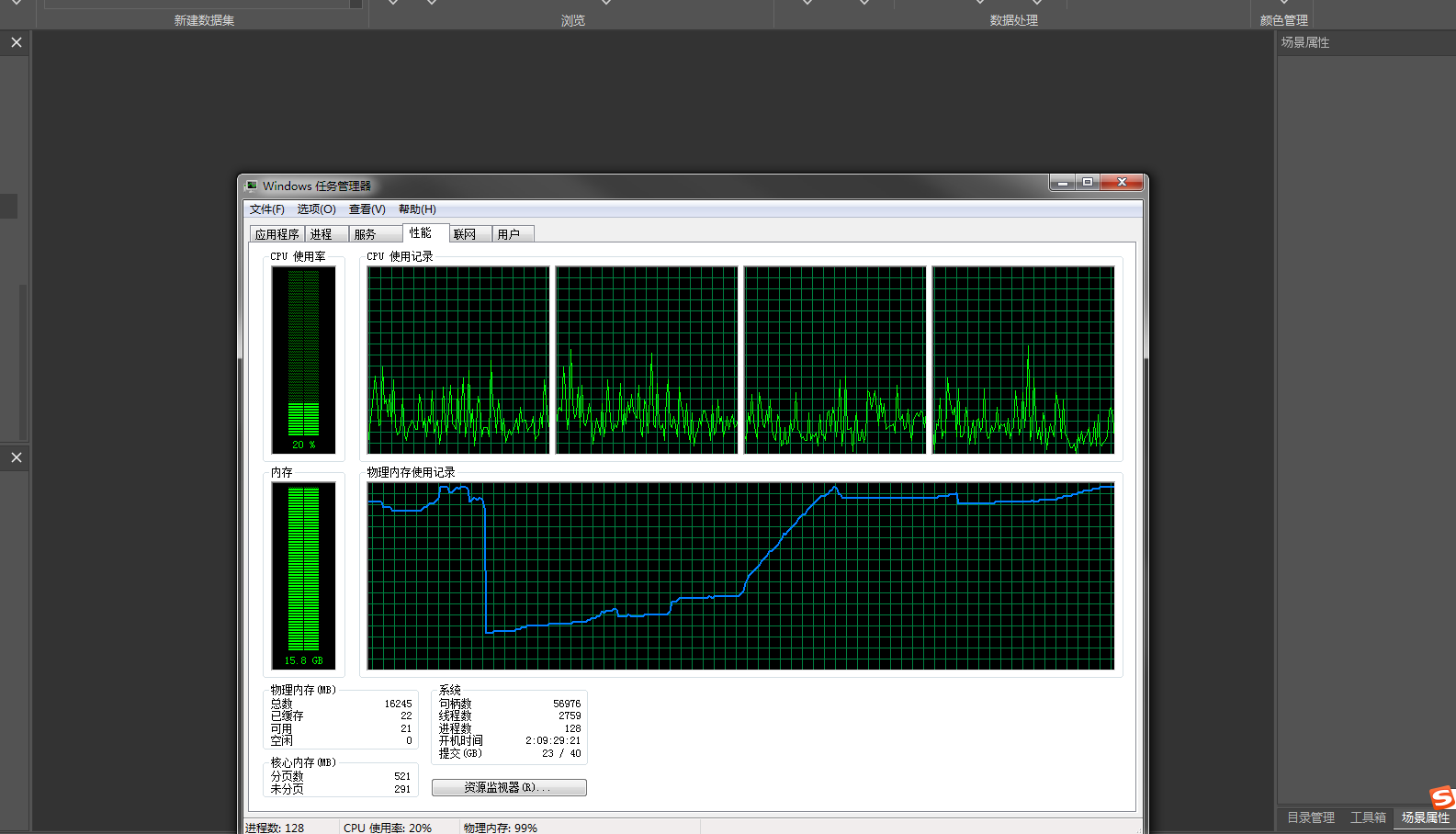Select the 已缓存 value 22
This screenshot has height=834, width=1456.
tap(406, 716)
